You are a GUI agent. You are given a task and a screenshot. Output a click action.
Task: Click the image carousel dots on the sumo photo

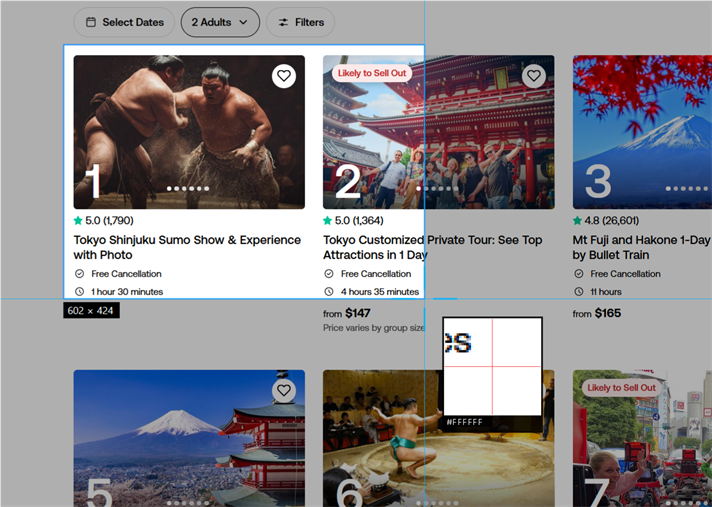pos(188,188)
